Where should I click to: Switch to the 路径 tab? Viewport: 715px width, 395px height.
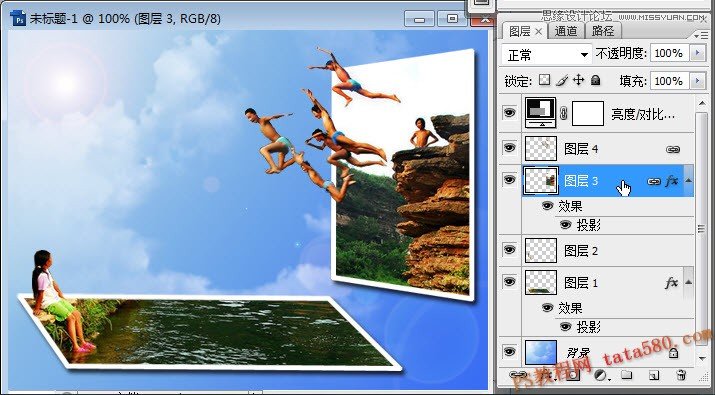[x=603, y=31]
